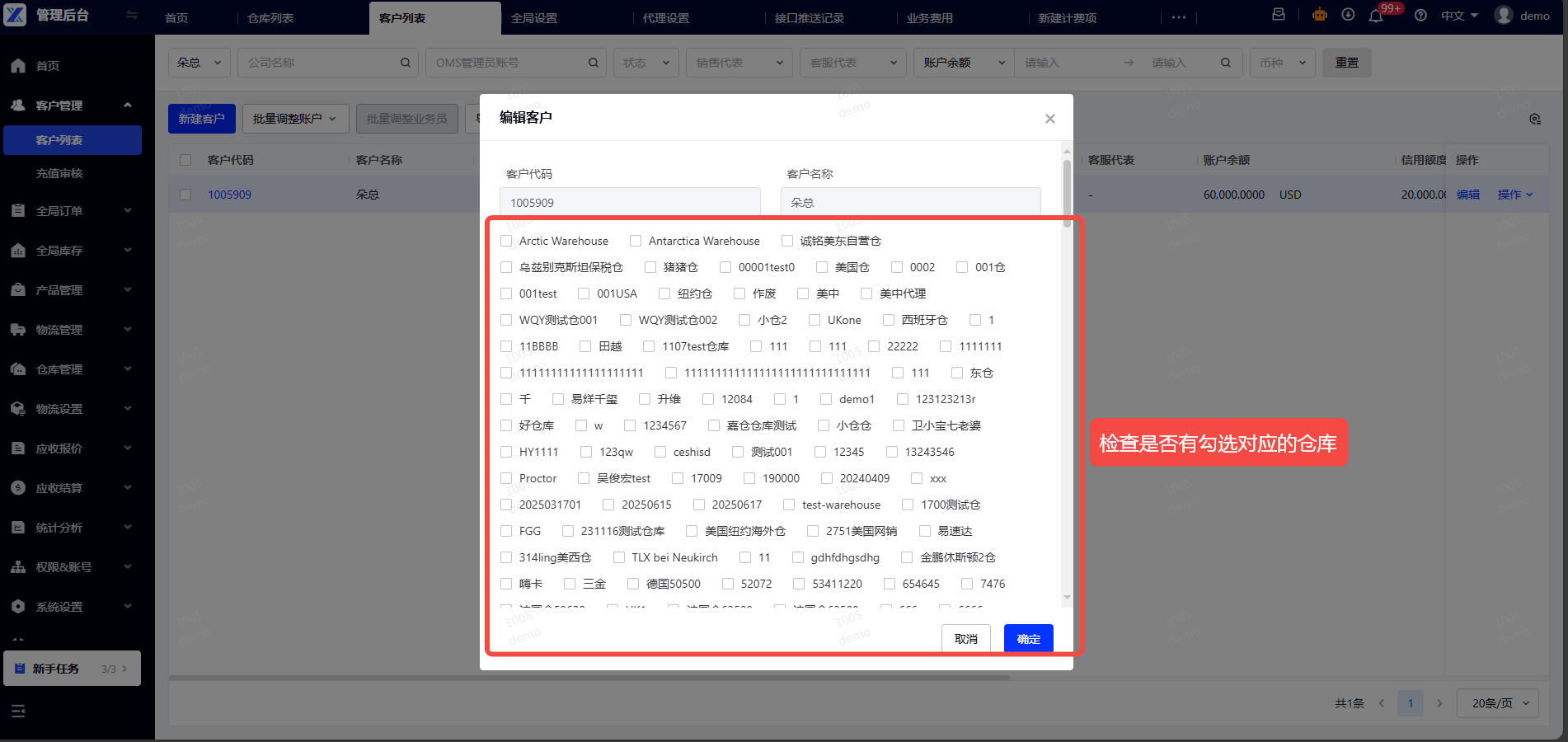The image size is (1568, 742).
Task: Switch to the 仓库列表 tab
Action: click(x=270, y=17)
